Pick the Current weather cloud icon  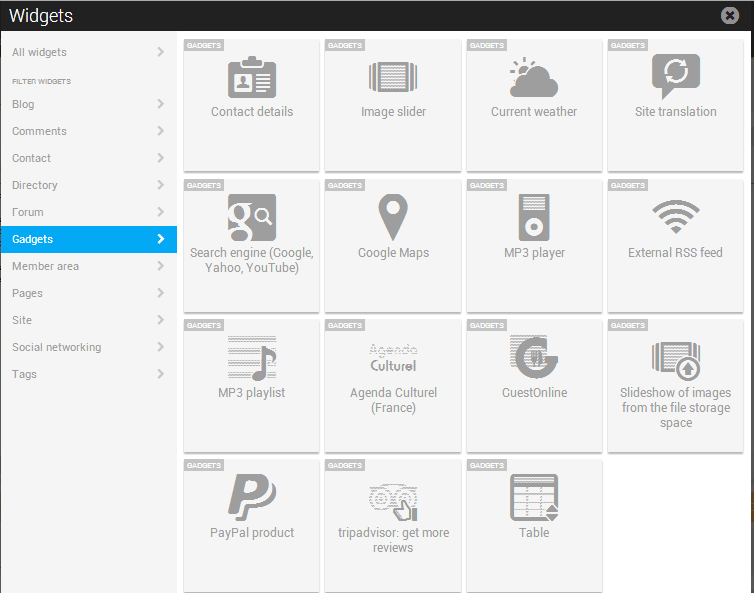point(534,77)
